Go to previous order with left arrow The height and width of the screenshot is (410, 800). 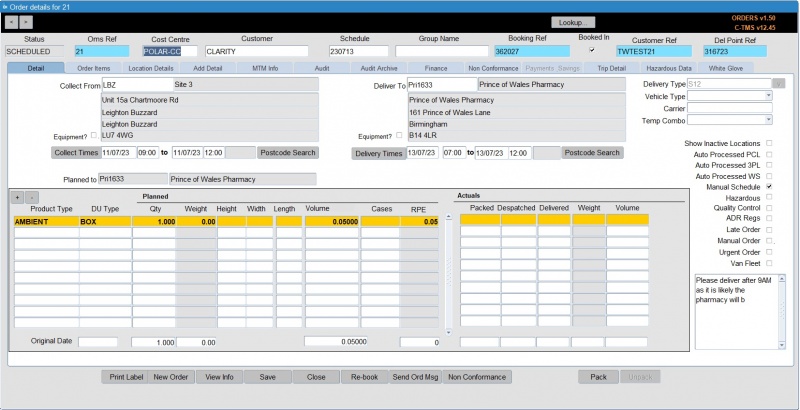[12, 22]
